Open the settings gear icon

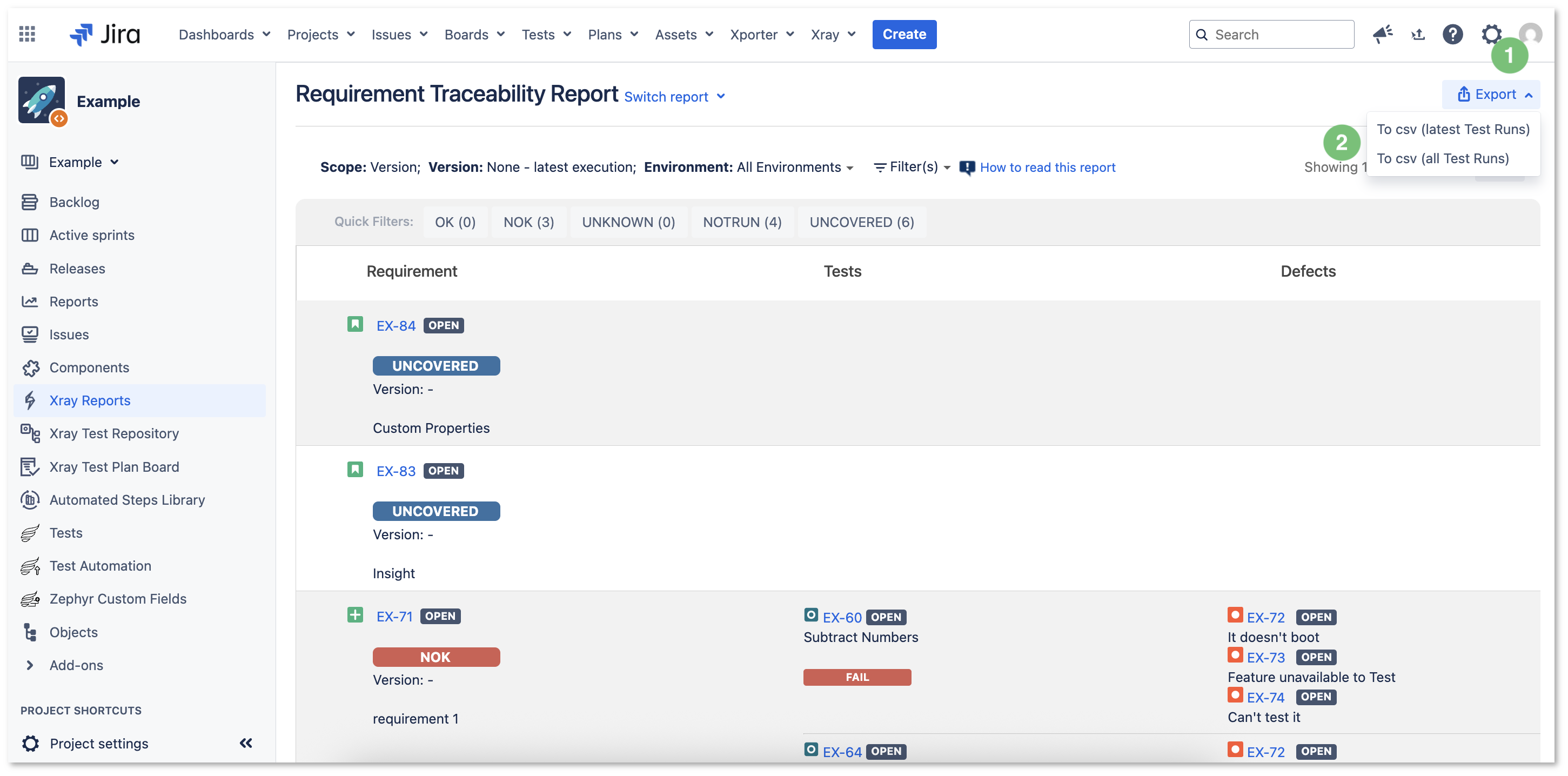[1491, 34]
